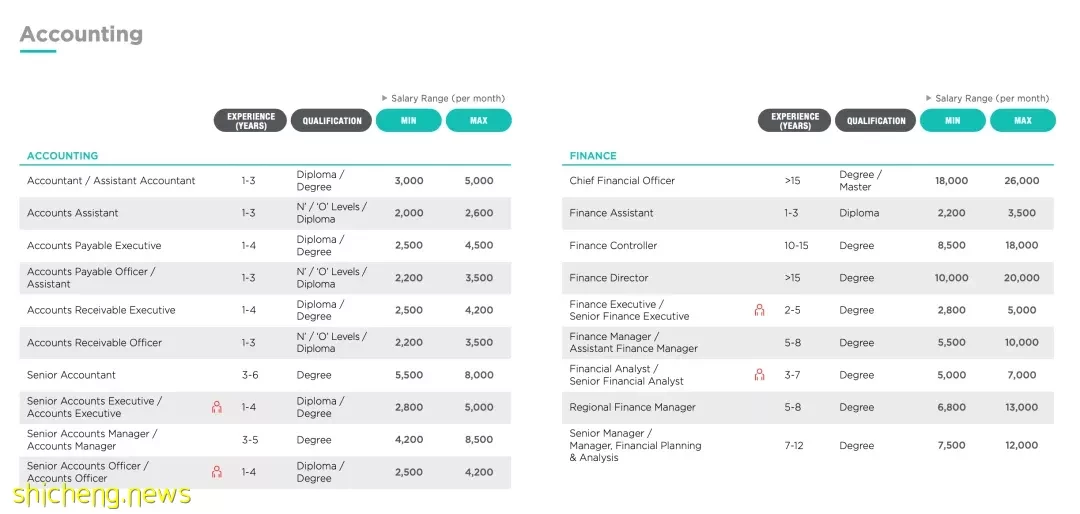Click the red person icon beside Senior Accounts Officer

click(x=217, y=472)
